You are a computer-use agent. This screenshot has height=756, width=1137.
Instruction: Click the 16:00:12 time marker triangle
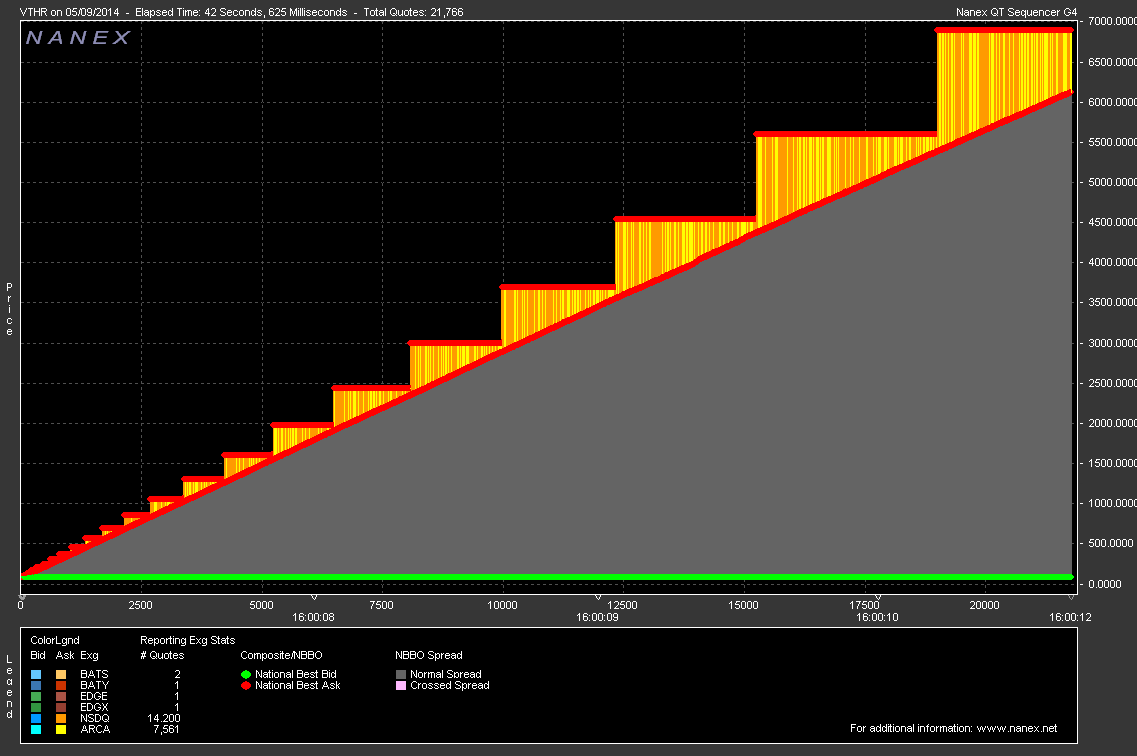[1071, 597]
